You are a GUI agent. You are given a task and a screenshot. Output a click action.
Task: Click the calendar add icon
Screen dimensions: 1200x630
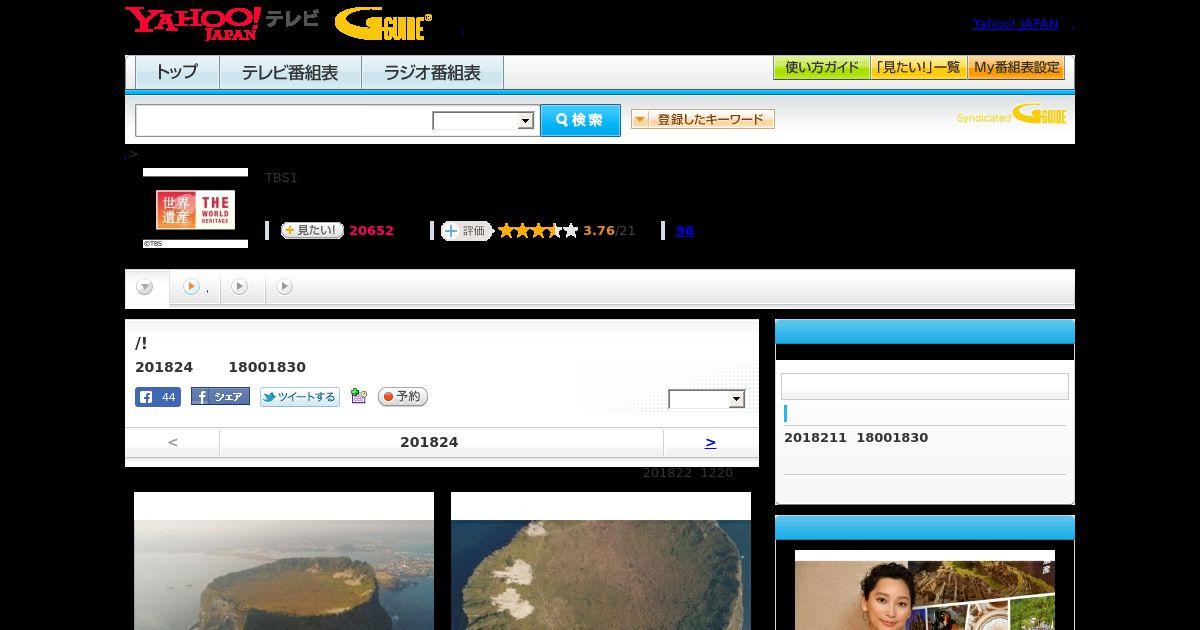[359, 397]
